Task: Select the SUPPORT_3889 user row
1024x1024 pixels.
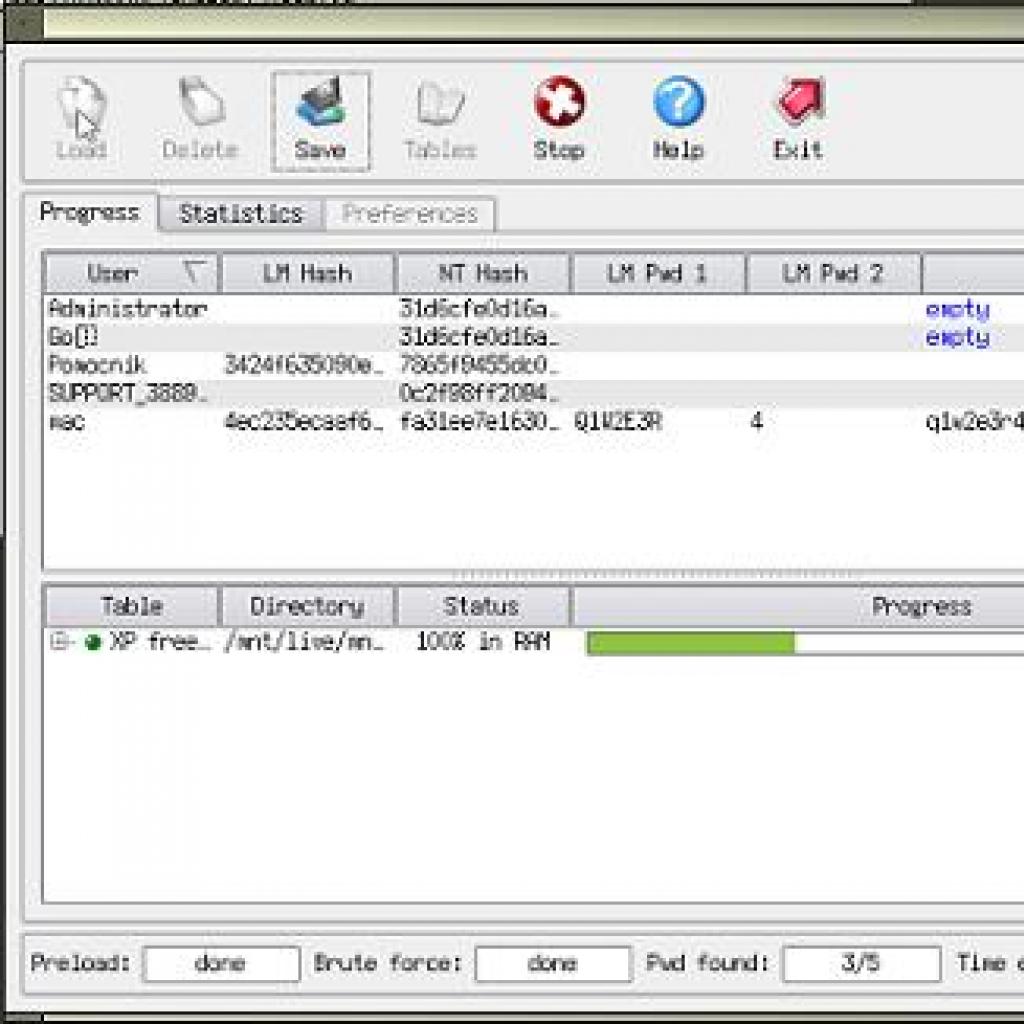Action: pos(534,393)
